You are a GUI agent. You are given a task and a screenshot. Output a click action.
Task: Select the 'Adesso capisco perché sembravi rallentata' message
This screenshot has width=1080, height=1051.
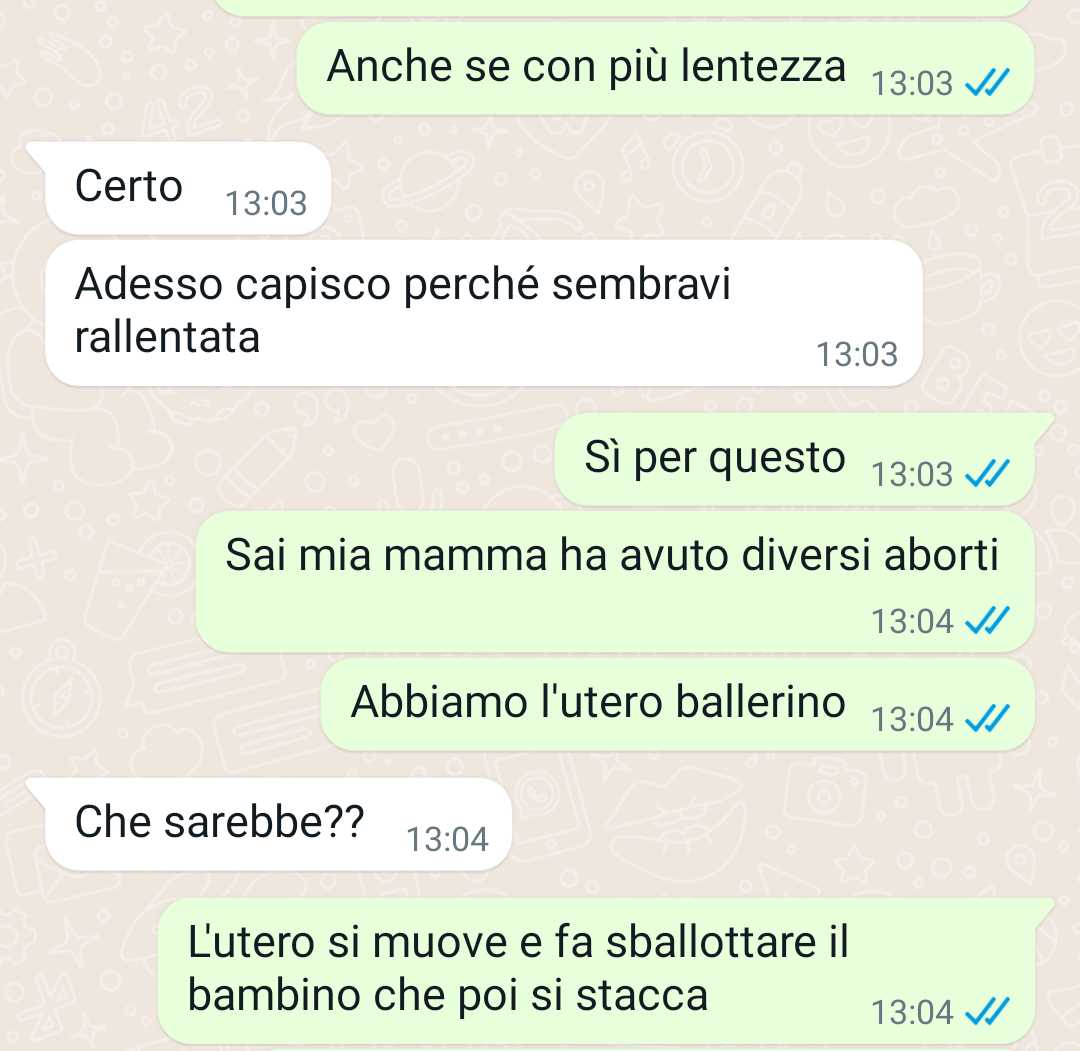[x=483, y=313]
